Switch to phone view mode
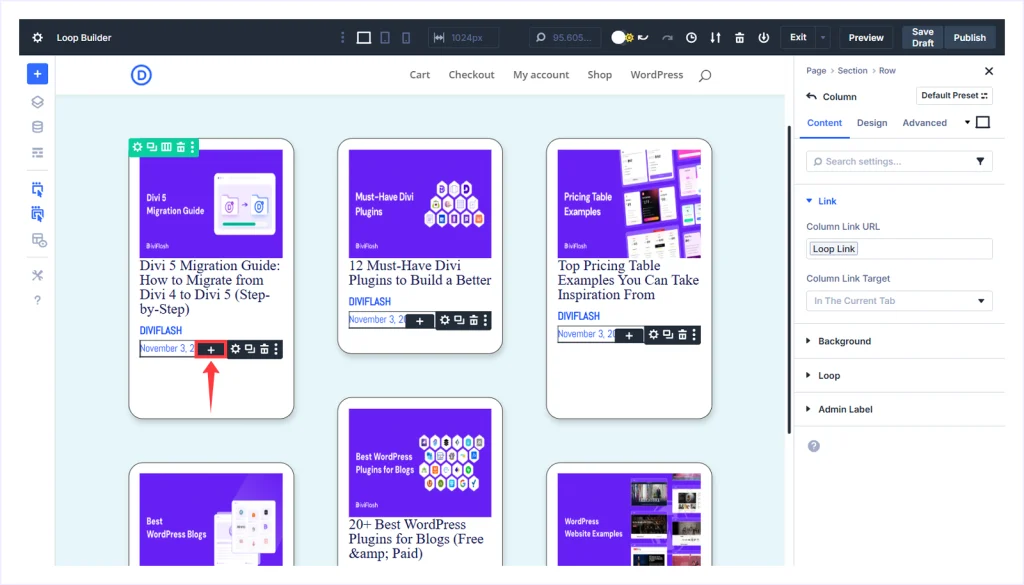 point(406,38)
